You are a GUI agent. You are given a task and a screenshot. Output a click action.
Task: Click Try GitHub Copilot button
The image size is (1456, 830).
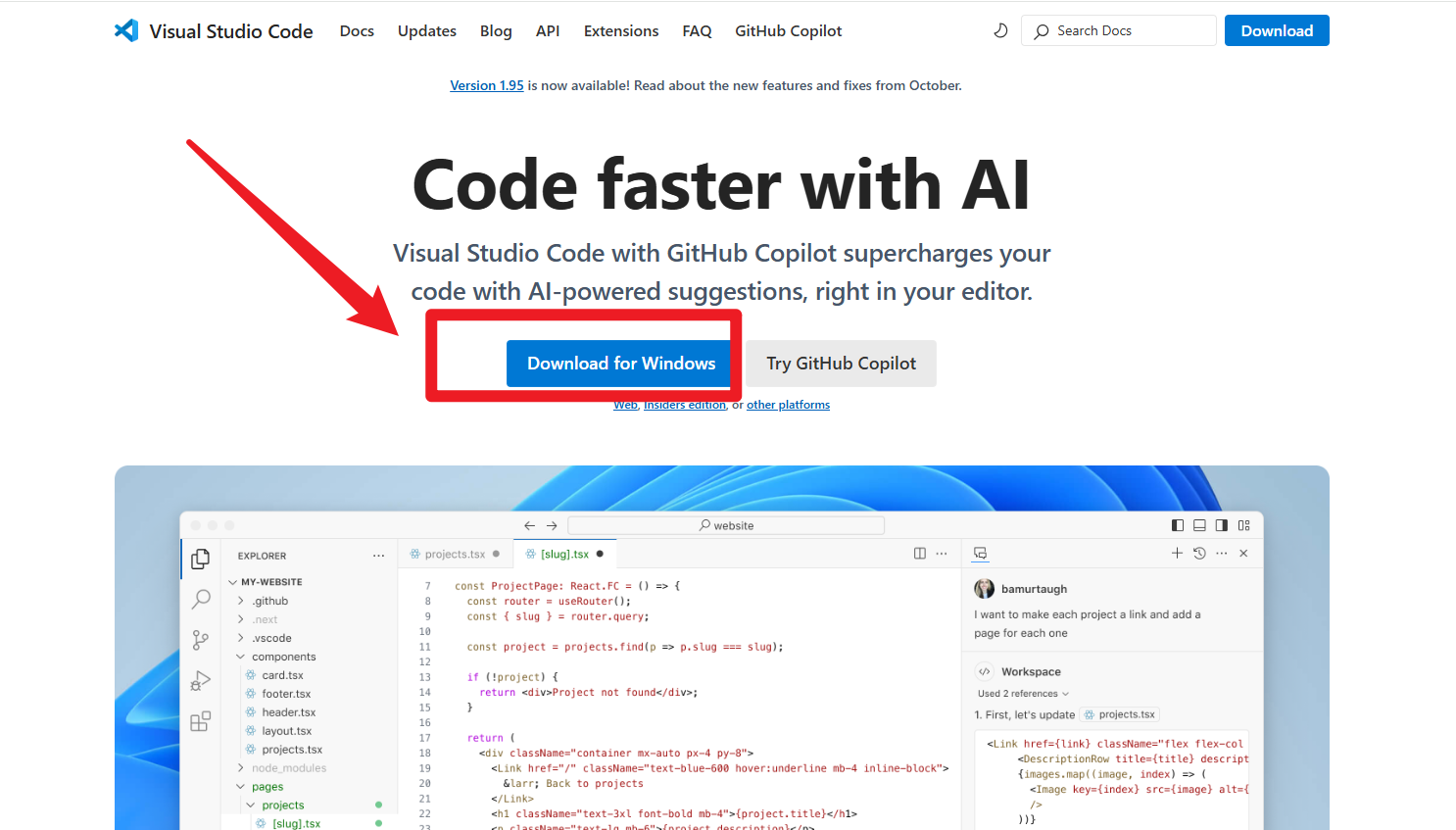[x=841, y=364]
